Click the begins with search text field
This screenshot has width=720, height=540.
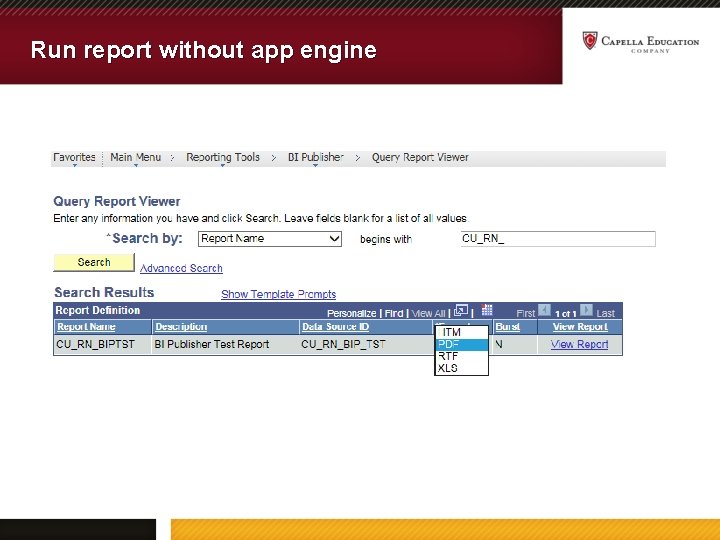tap(558, 239)
